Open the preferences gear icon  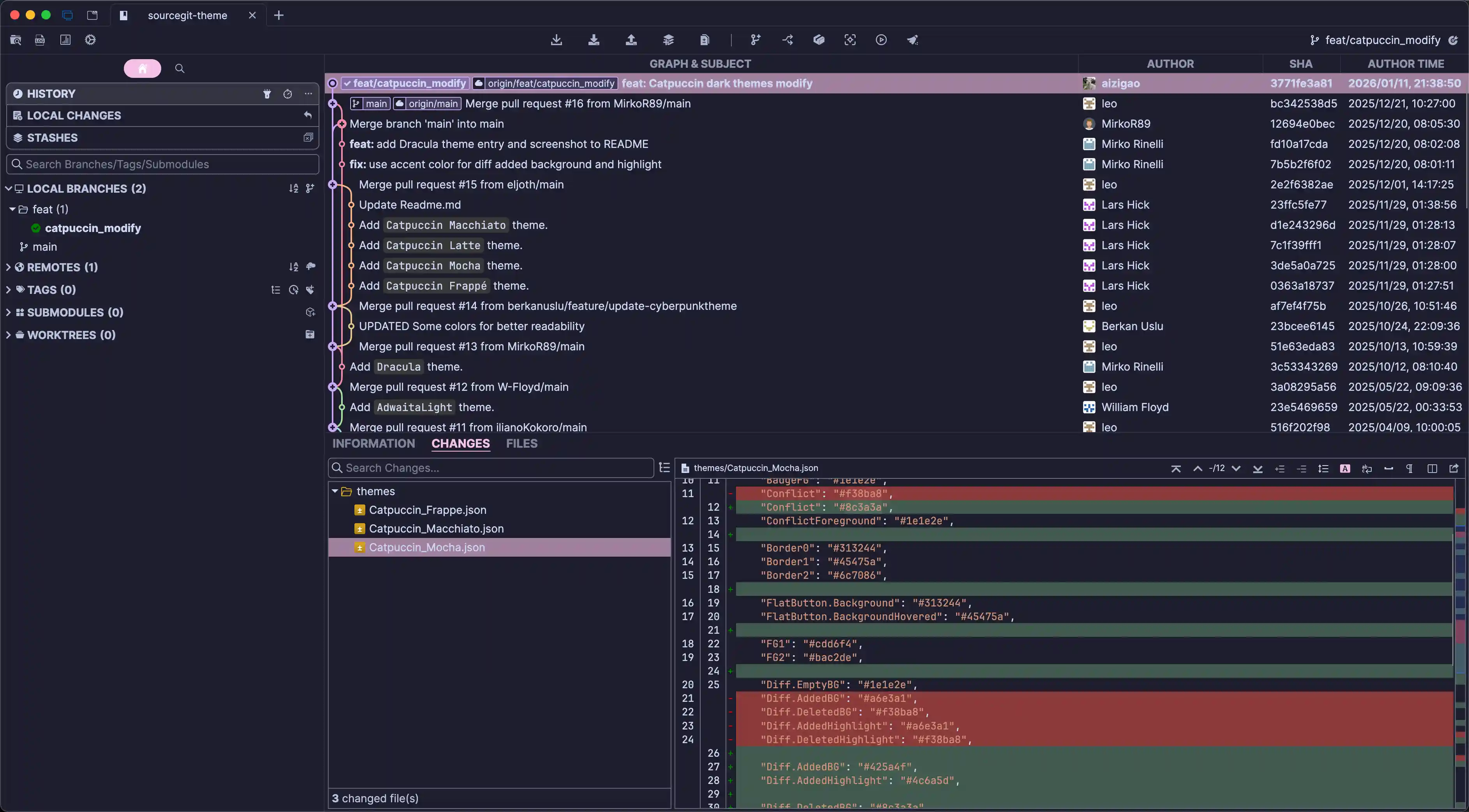(x=90, y=40)
